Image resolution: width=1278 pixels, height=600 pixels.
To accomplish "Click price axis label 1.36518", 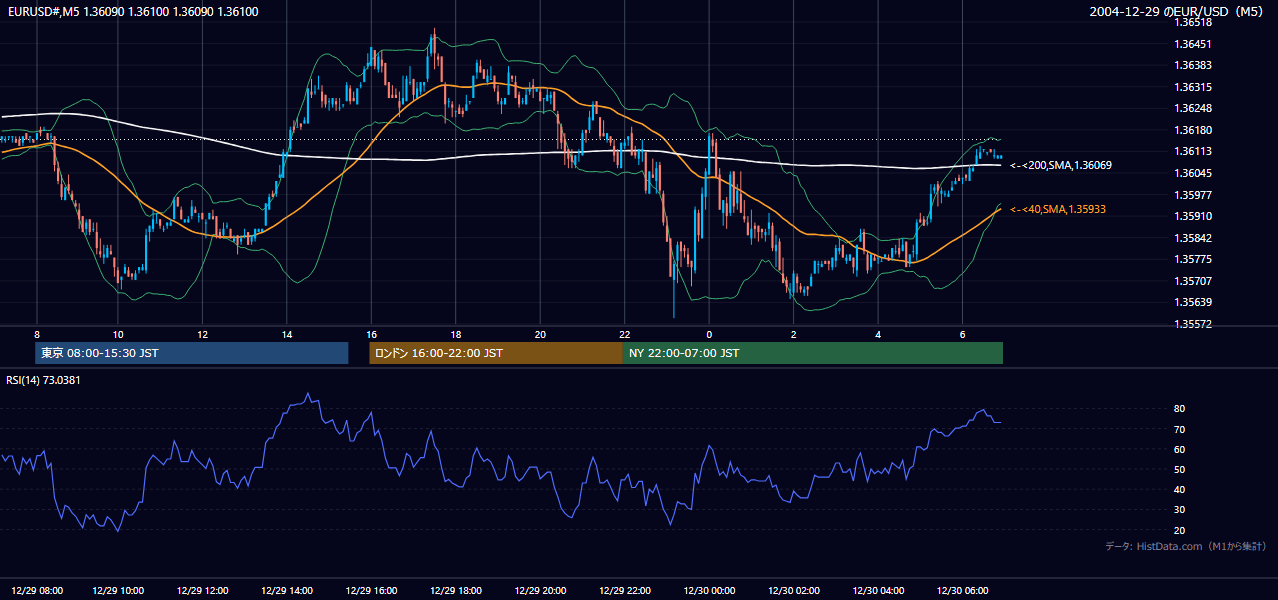I will click(x=1194, y=22).
